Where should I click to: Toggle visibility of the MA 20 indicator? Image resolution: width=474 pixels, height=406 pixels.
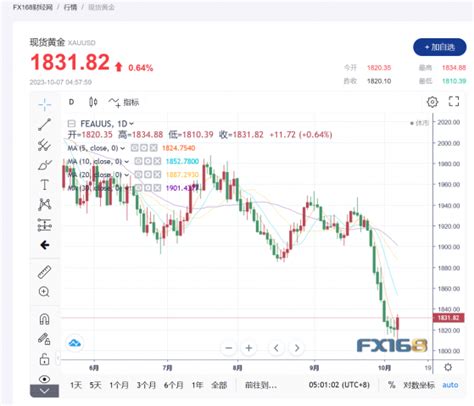click(138, 174)
